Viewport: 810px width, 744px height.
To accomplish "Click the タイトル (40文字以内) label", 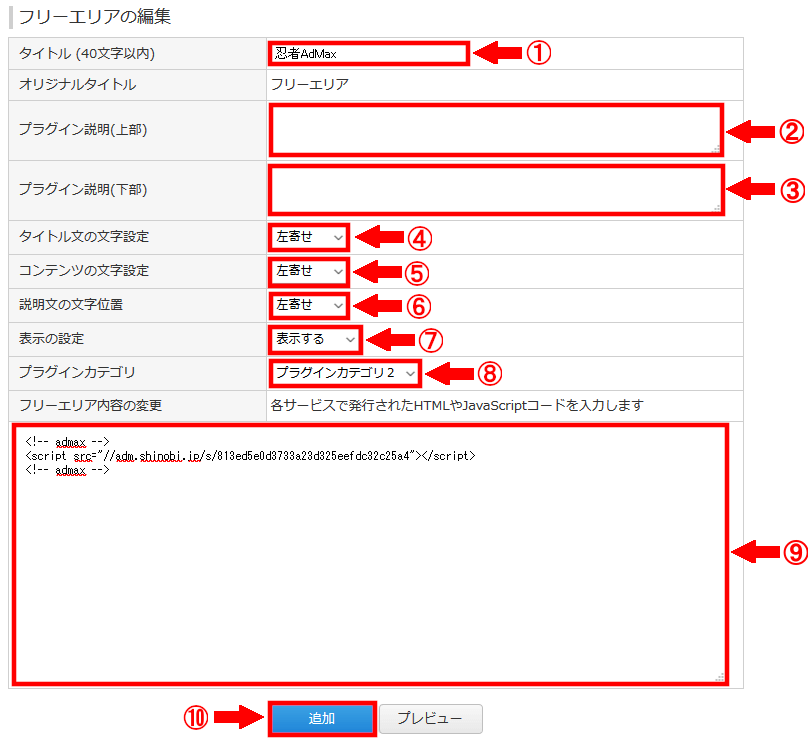I will [87, 53].
